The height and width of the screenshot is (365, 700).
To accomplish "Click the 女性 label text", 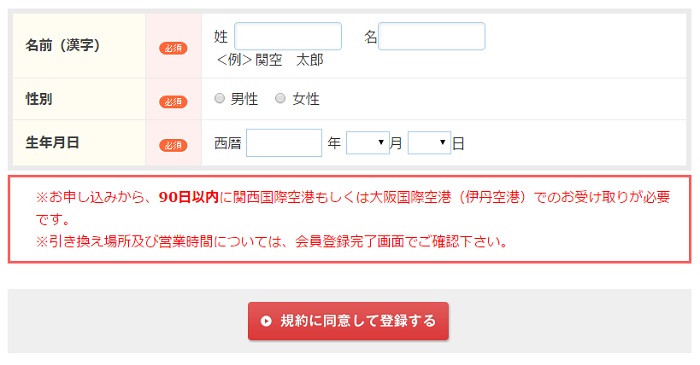I will 306,99.
